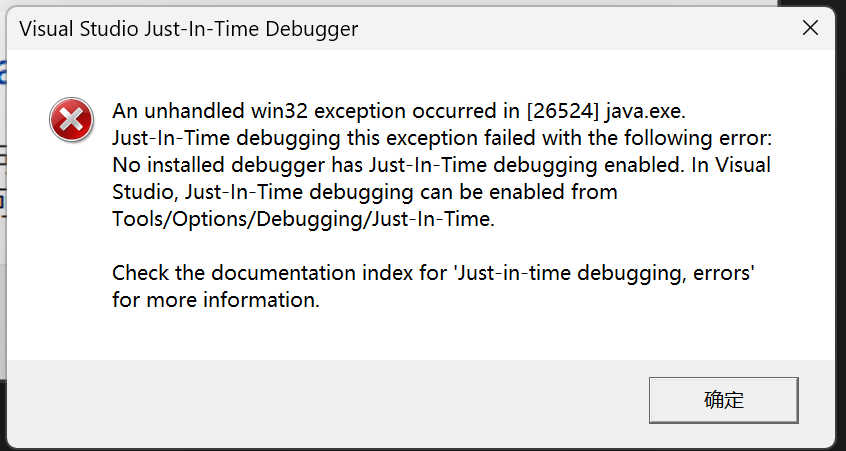The width and height of the screenshot is (846, 451).
Task: Click the background window at the left edge
Action: coord(3,150)
